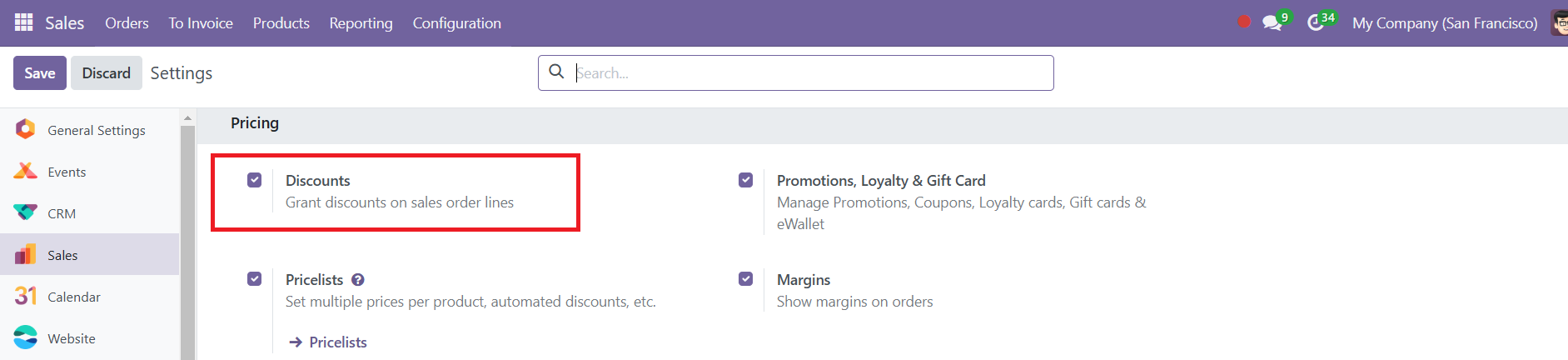
Task: Click the Pricelists help question mark icon
Action: [x=358, y=280]
